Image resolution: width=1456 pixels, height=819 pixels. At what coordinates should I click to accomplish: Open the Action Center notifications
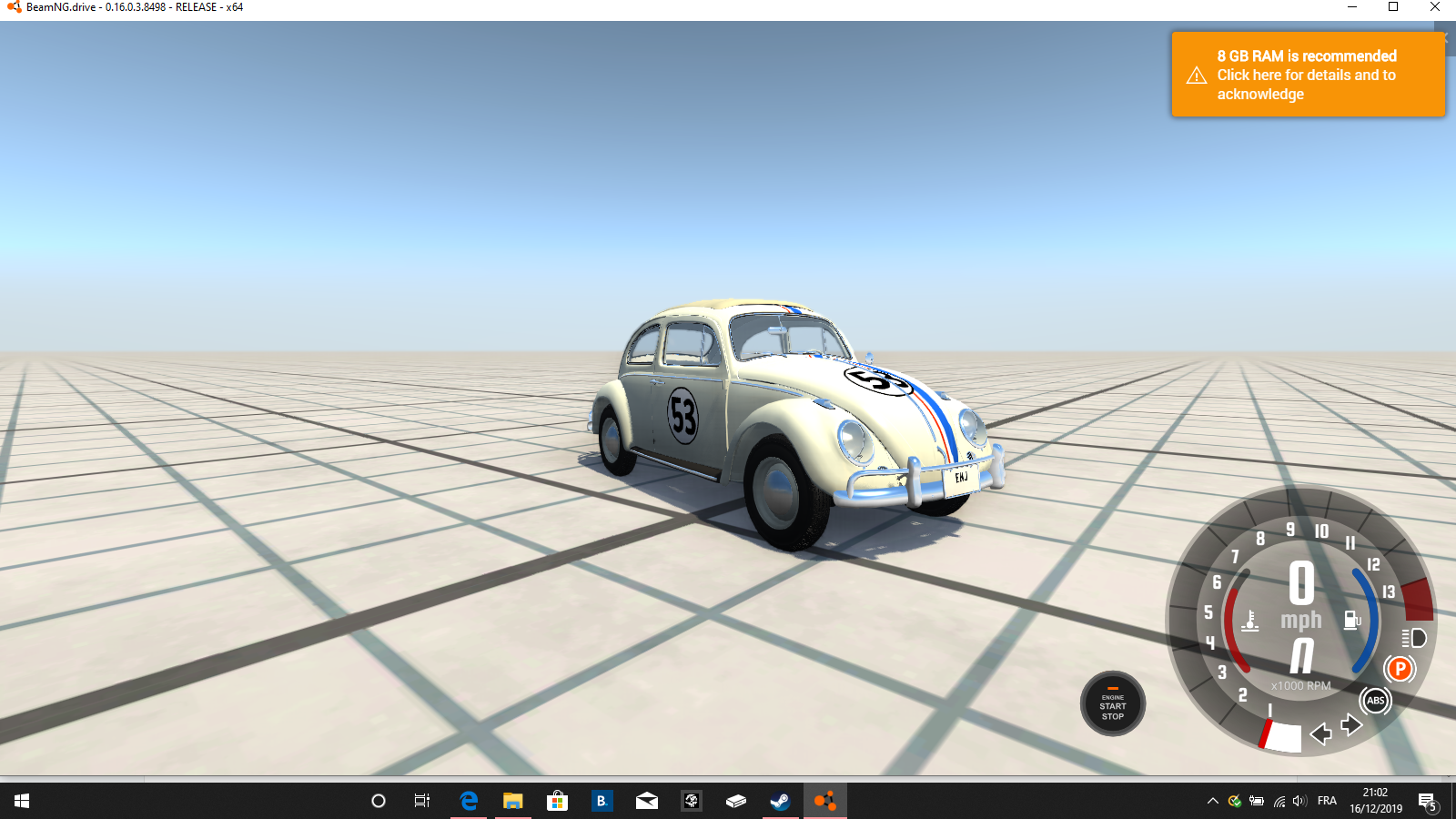[x=1428, y=802]
